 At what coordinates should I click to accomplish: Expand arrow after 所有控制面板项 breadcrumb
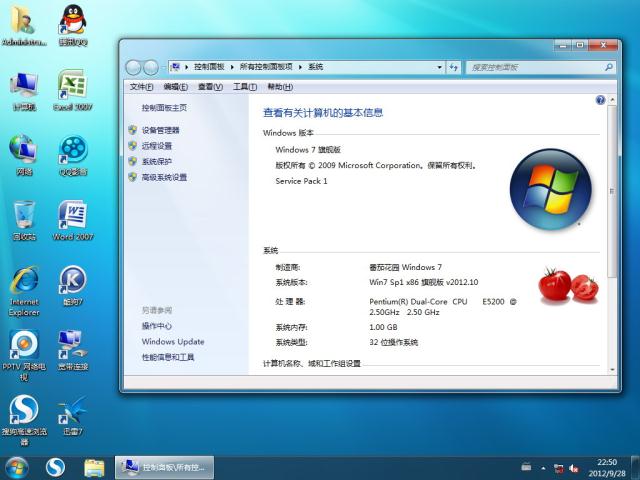[x=300, y=67]
